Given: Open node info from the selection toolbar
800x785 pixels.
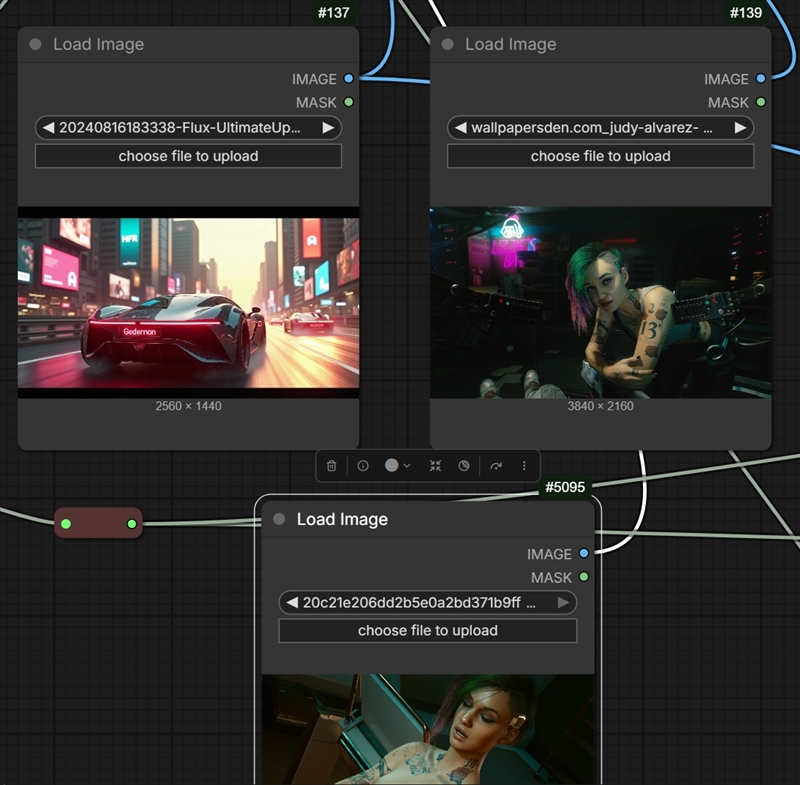Looking at the screenshot, I should (363, 466).
